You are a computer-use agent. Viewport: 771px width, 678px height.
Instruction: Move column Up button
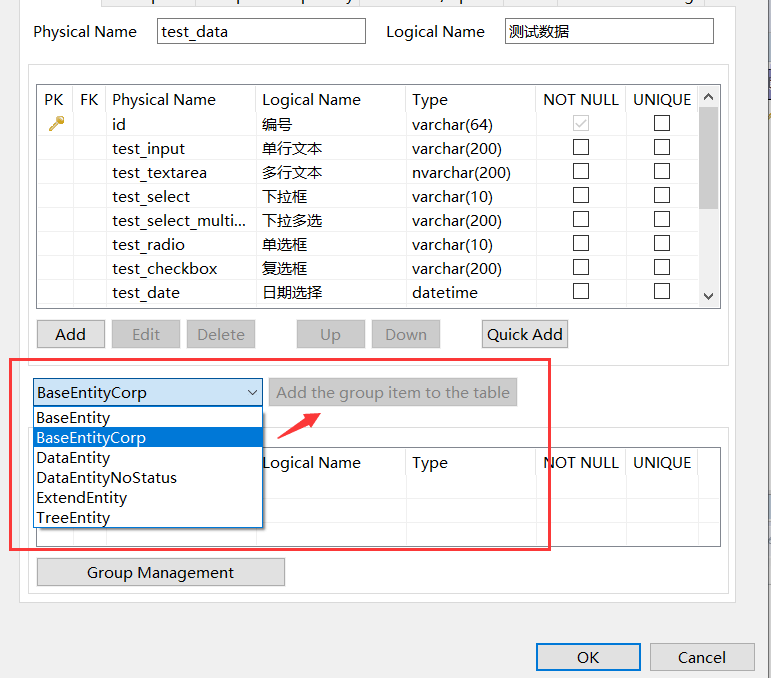330,334
